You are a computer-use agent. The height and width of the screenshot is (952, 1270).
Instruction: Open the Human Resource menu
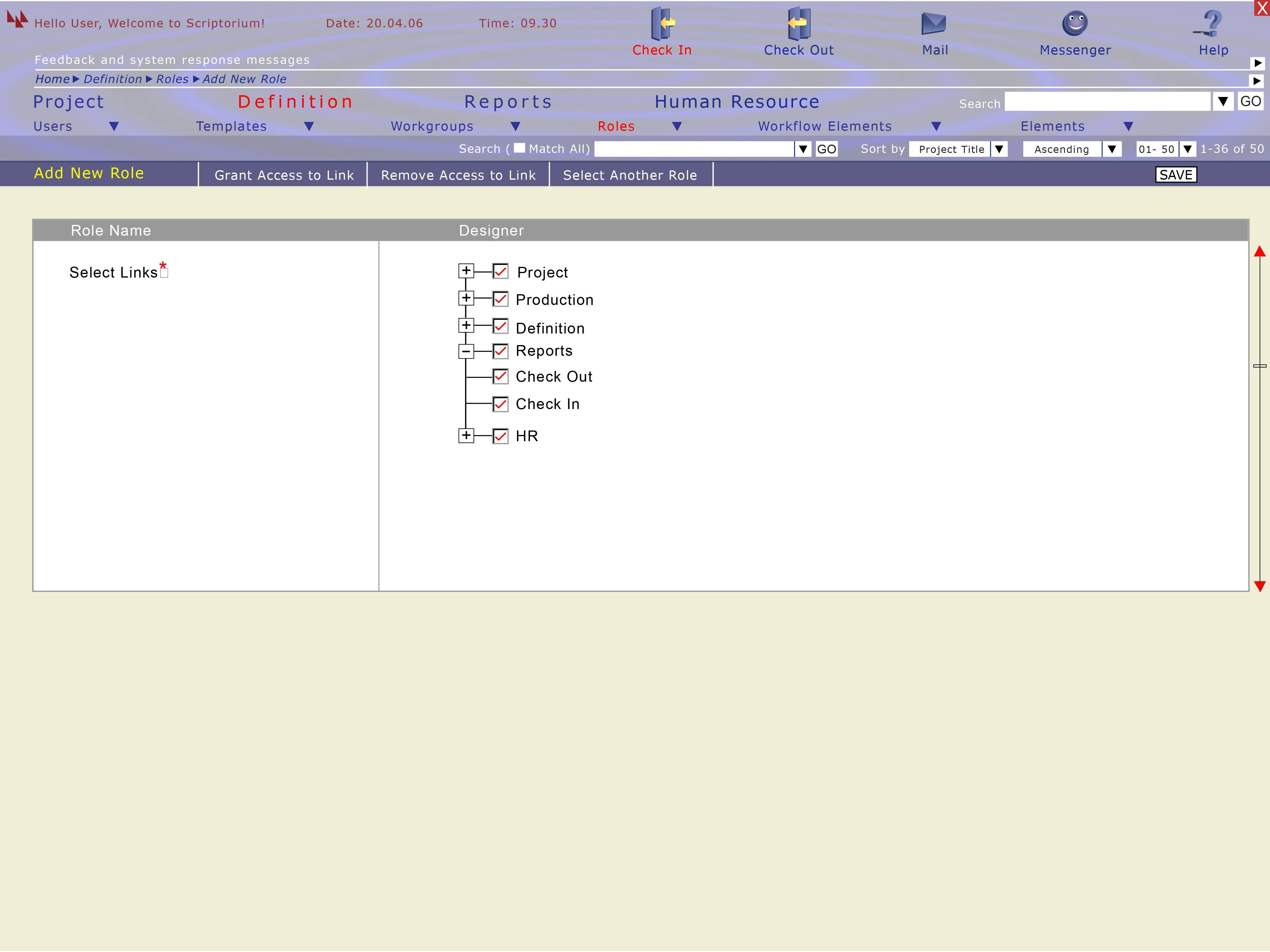click(x=737, y=102)
